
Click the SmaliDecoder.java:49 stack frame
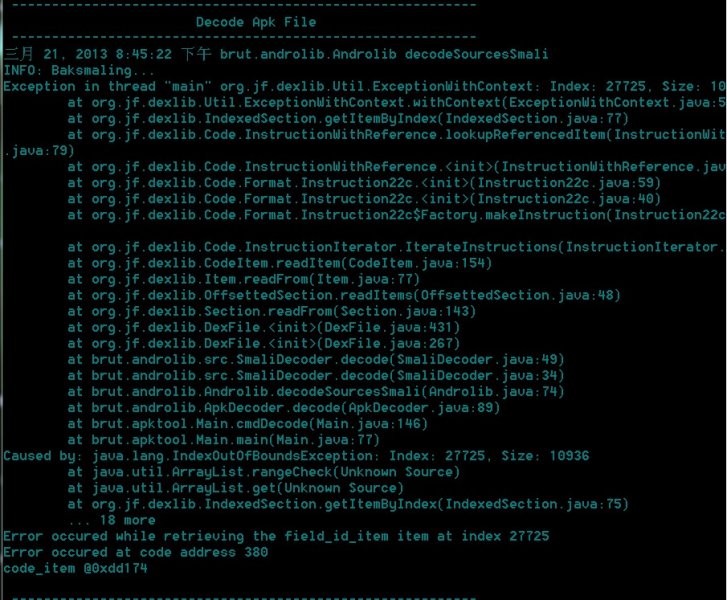(316, 359)
